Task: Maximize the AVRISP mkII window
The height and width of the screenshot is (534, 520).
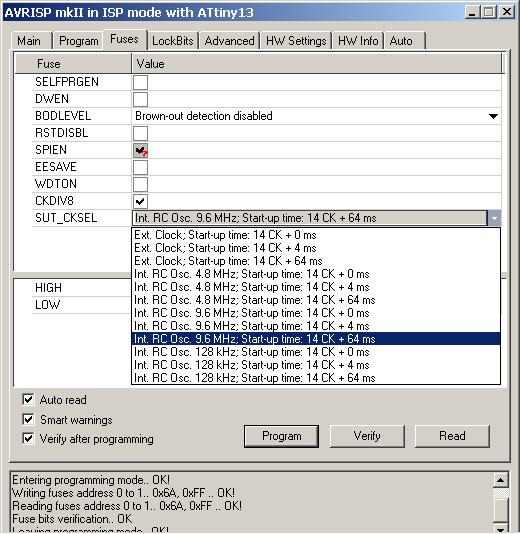Action: point(489,13)
